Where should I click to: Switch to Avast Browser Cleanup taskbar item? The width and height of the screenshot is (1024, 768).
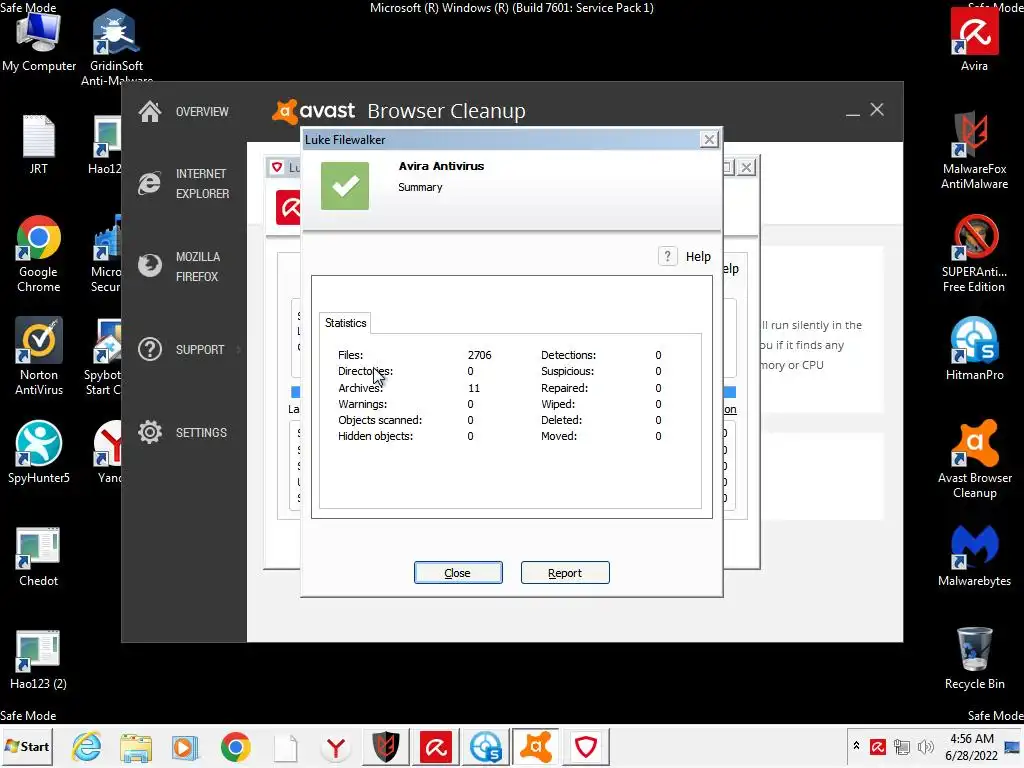coord(536,746)
